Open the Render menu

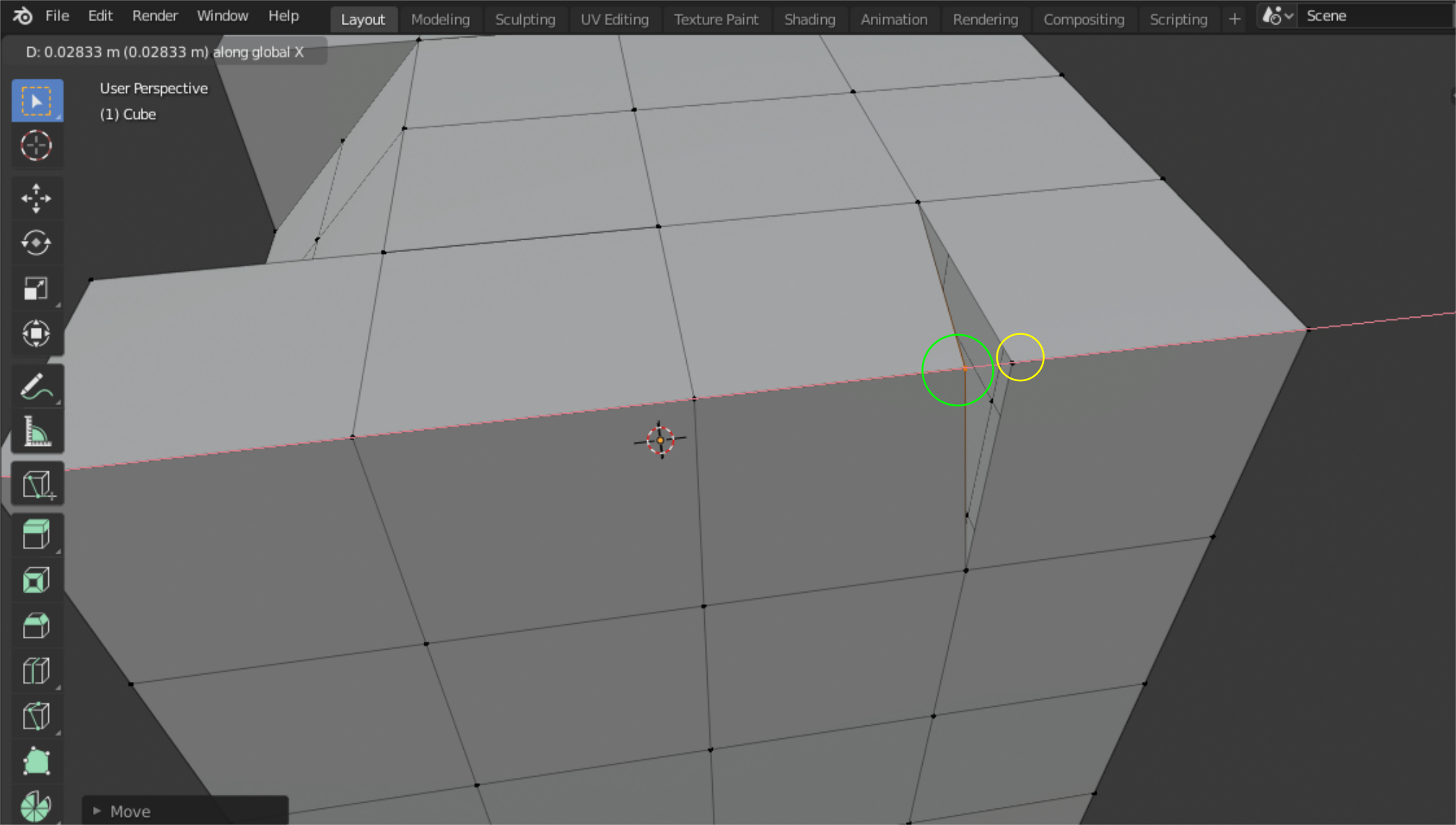[x=154, y=16]
